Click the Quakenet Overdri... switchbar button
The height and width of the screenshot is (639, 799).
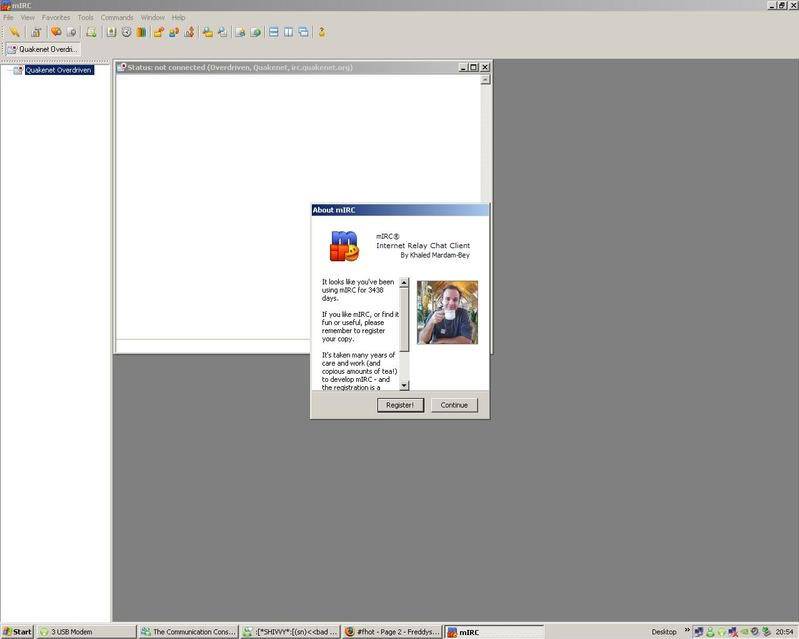pyautogui.click(x=43, y=49)
